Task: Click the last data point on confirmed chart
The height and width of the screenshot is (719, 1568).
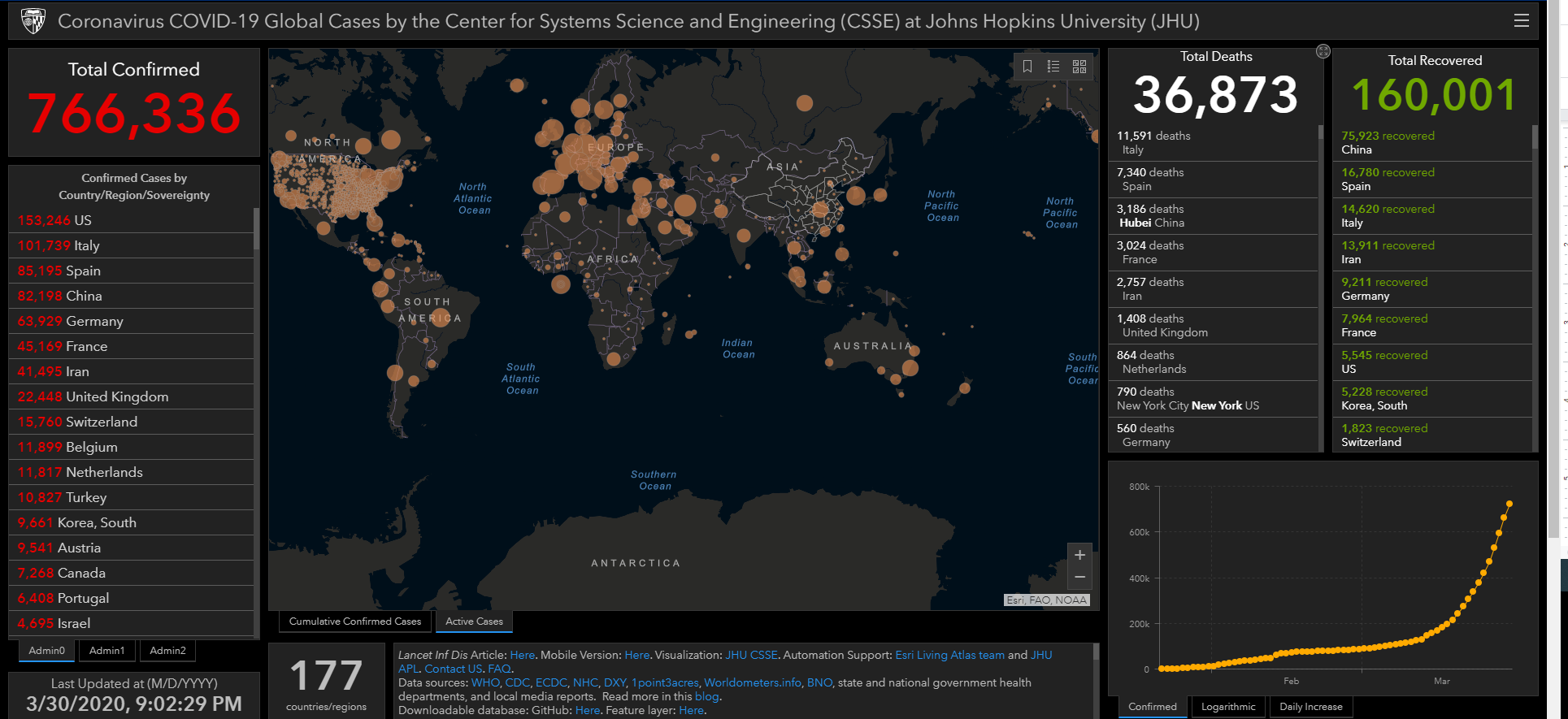Action: [x=1509, y=504]
